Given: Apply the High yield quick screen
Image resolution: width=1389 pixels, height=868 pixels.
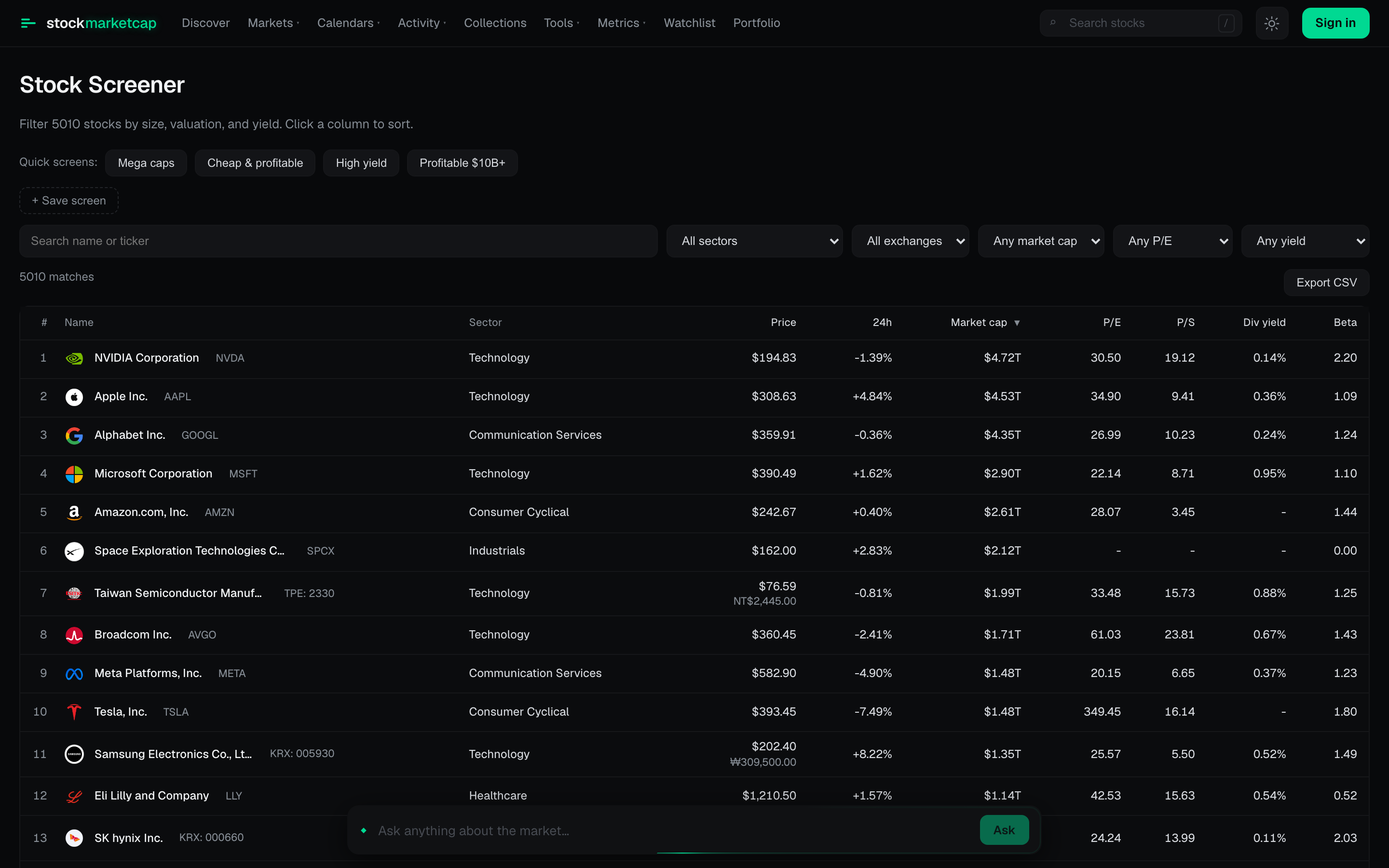Looking at the screenshot, I should click(x=361, y=163).
